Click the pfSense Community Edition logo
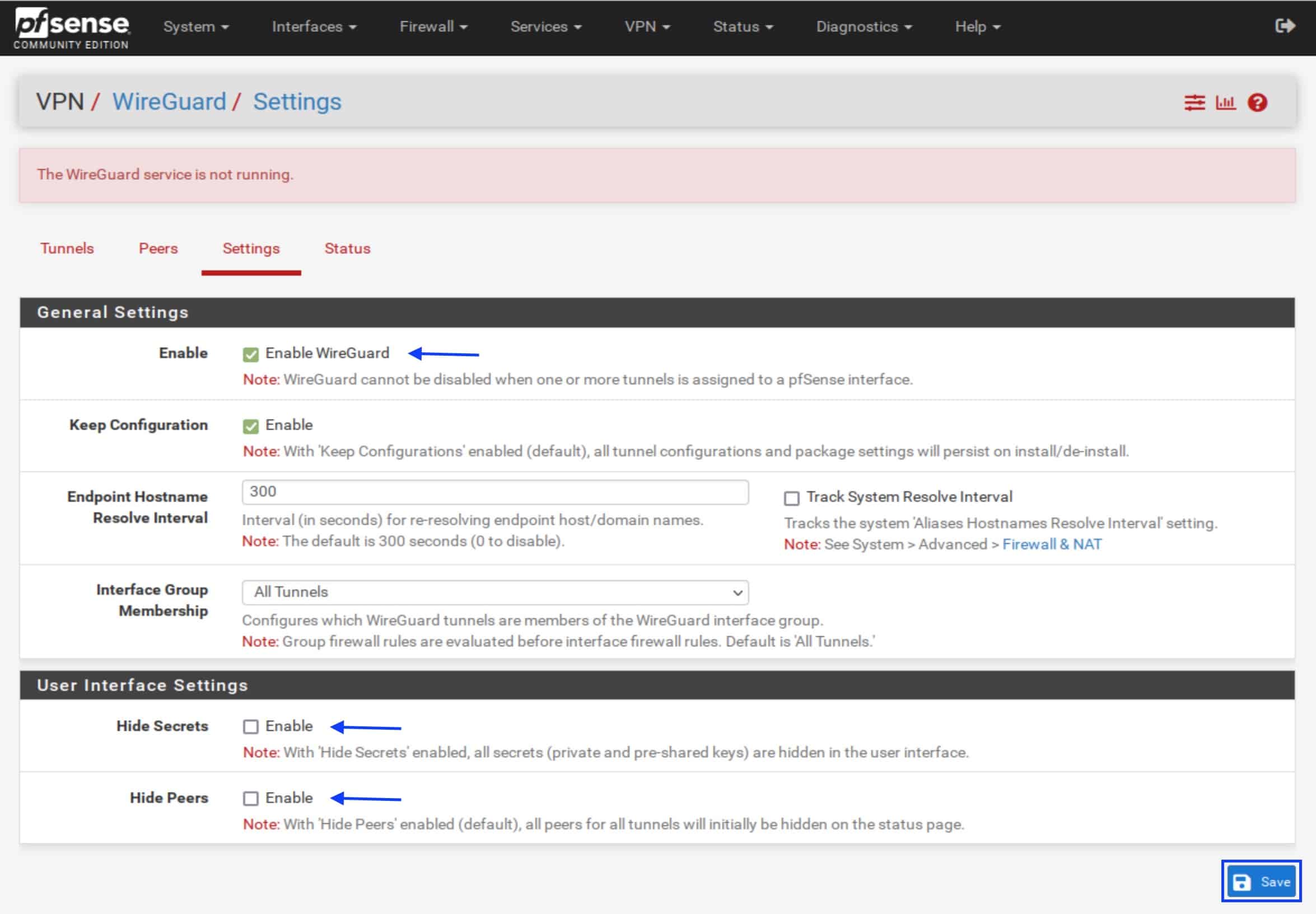This screenshot has height=914, width=1316. pos(72,29)
